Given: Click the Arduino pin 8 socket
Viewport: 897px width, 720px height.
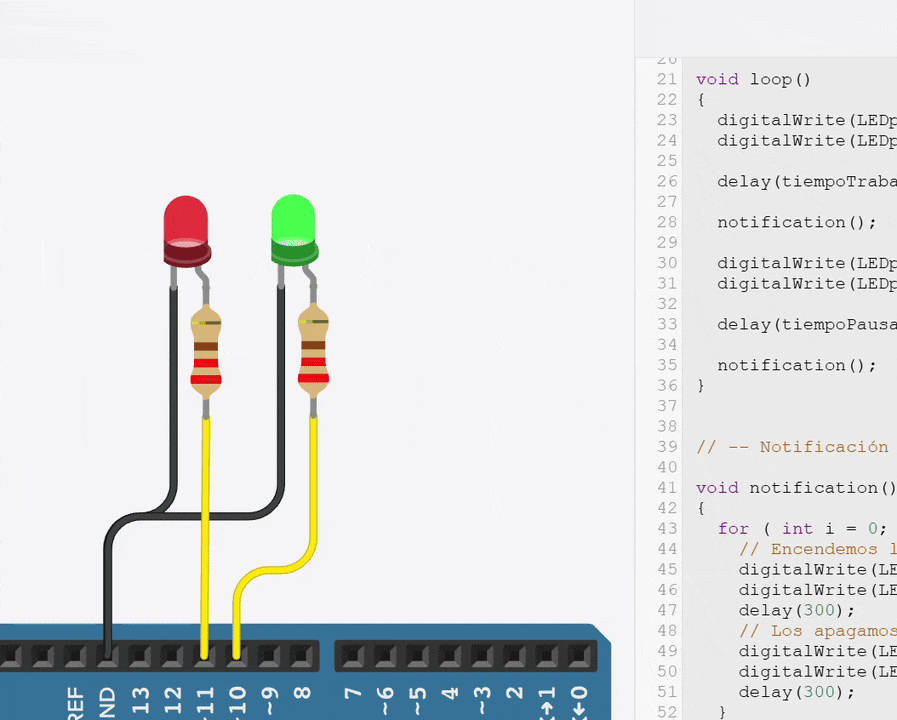Looking at the screenshot, I should [x=300, y=656].
